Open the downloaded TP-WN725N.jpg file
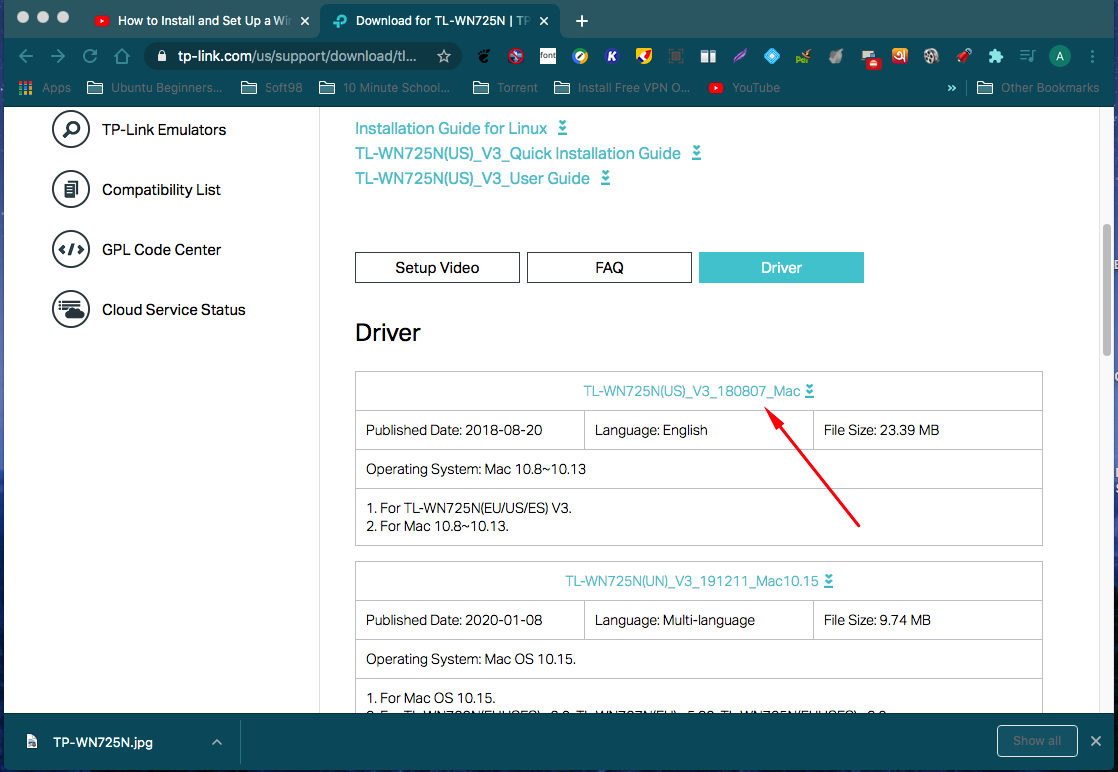1118x772 pixels. click(x=103, y=742)
